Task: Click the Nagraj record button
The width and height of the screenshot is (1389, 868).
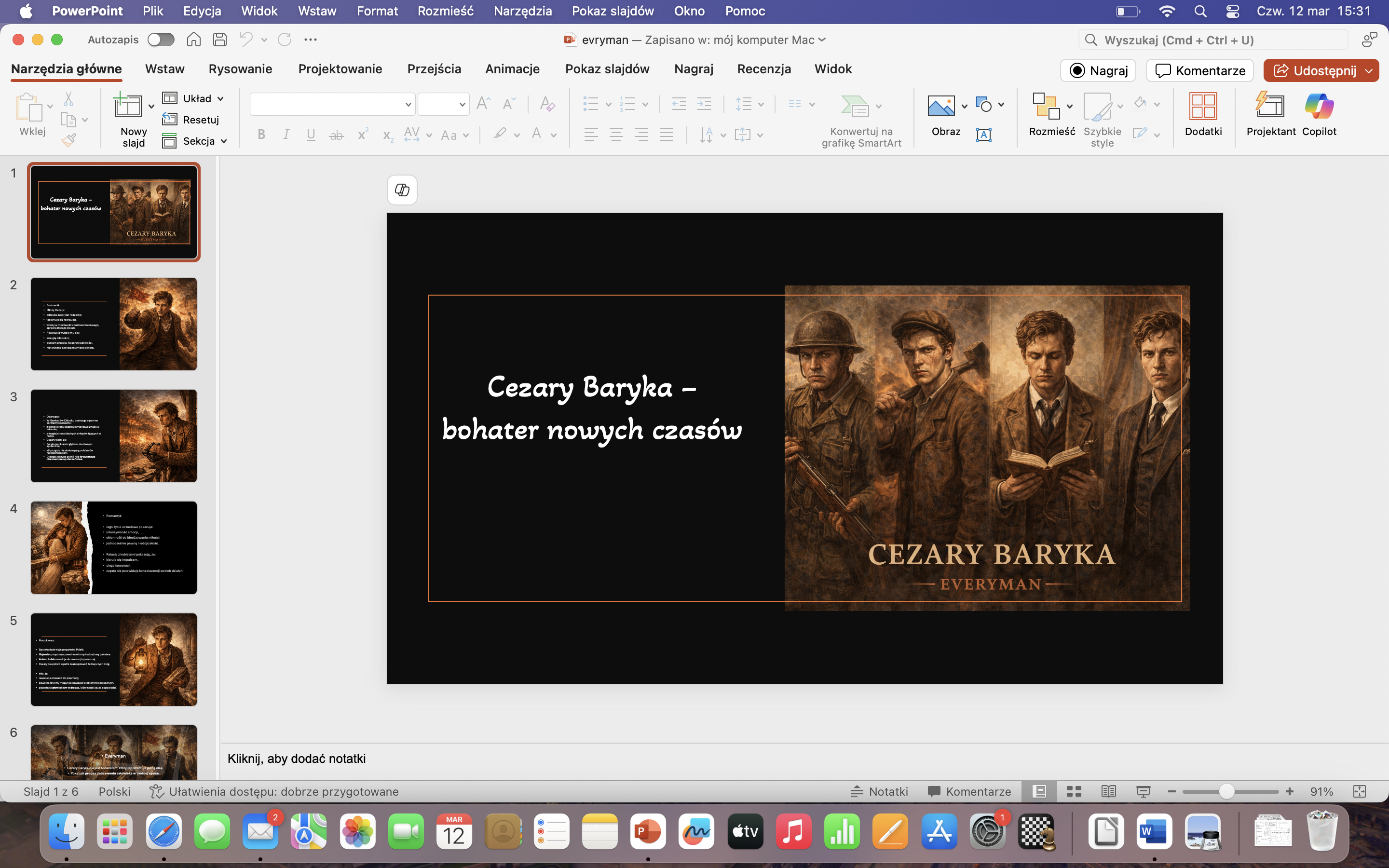Action: click(1097, 70)
